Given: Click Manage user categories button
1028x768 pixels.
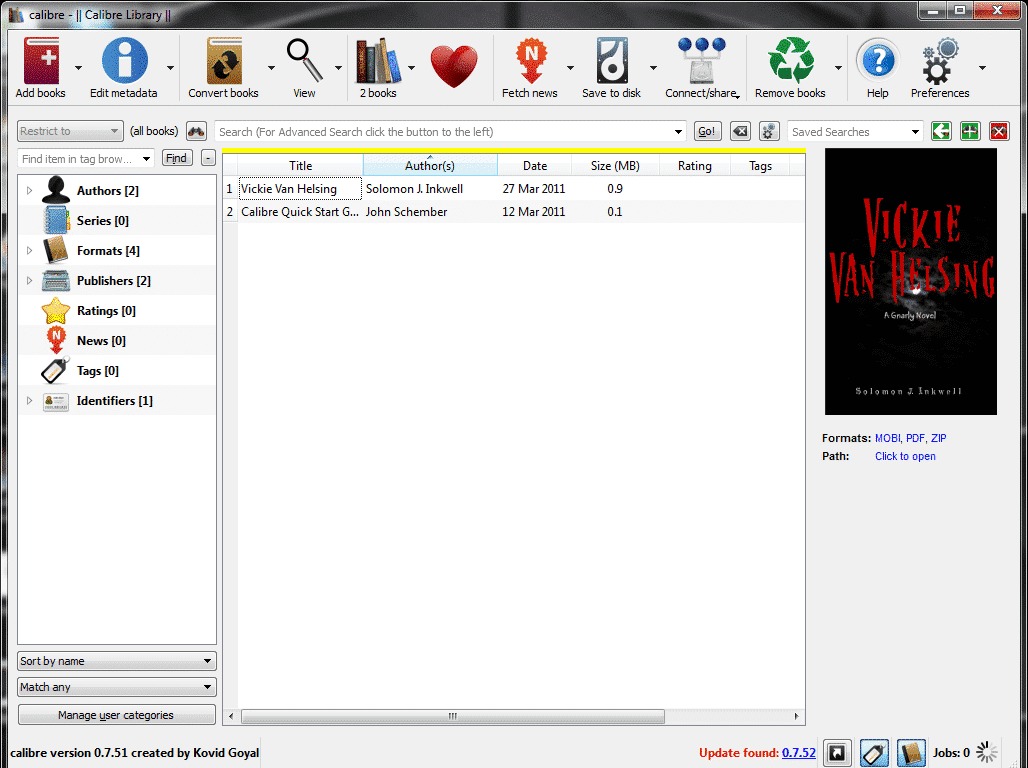Looking at the screenshot, I should [x=117, y=715].
